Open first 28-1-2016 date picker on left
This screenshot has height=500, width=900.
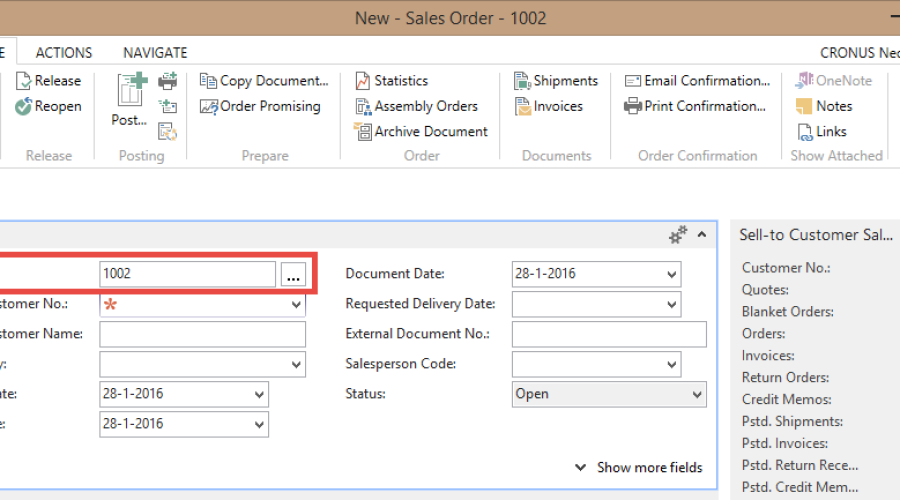(259, 394)
